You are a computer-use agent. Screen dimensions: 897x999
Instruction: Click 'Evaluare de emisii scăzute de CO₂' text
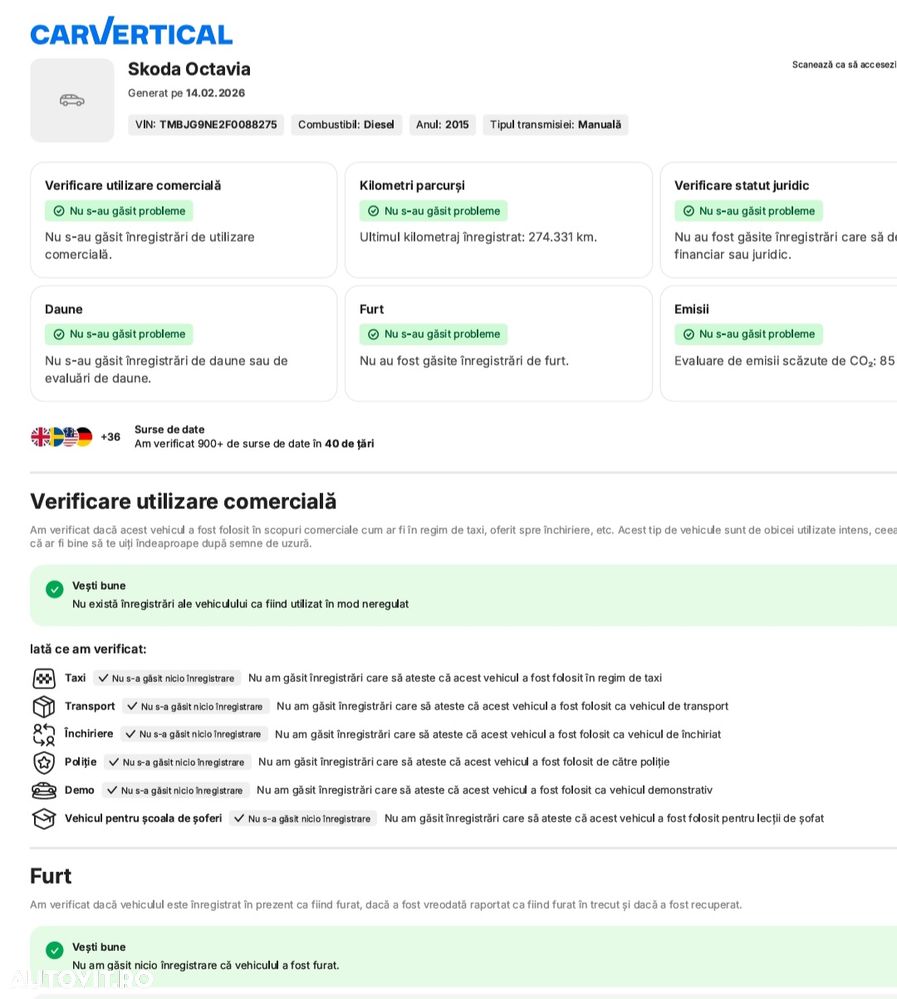(x=785, y=361)
